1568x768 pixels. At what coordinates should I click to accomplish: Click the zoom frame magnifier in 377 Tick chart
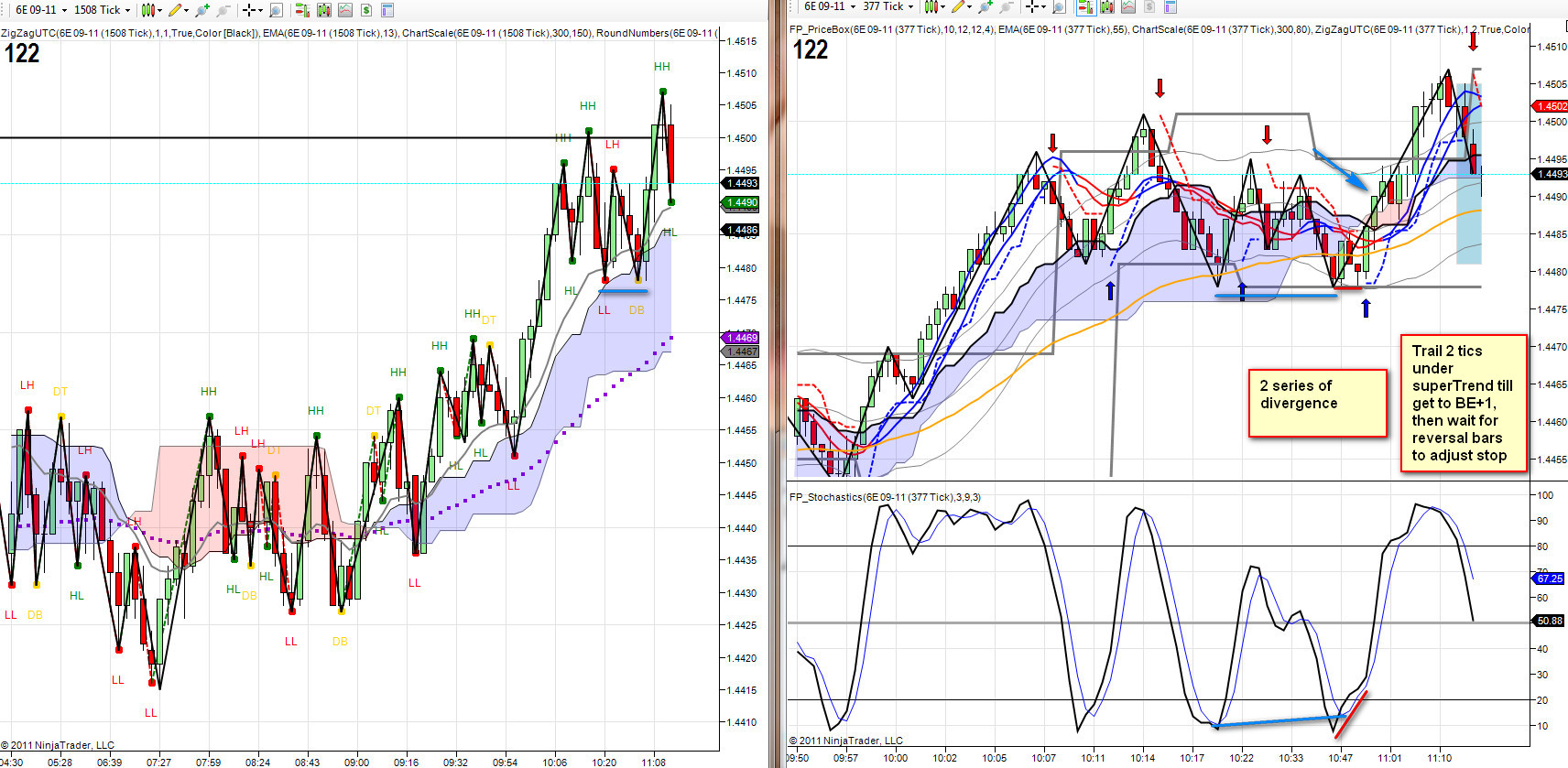[x=1059, y=6]
